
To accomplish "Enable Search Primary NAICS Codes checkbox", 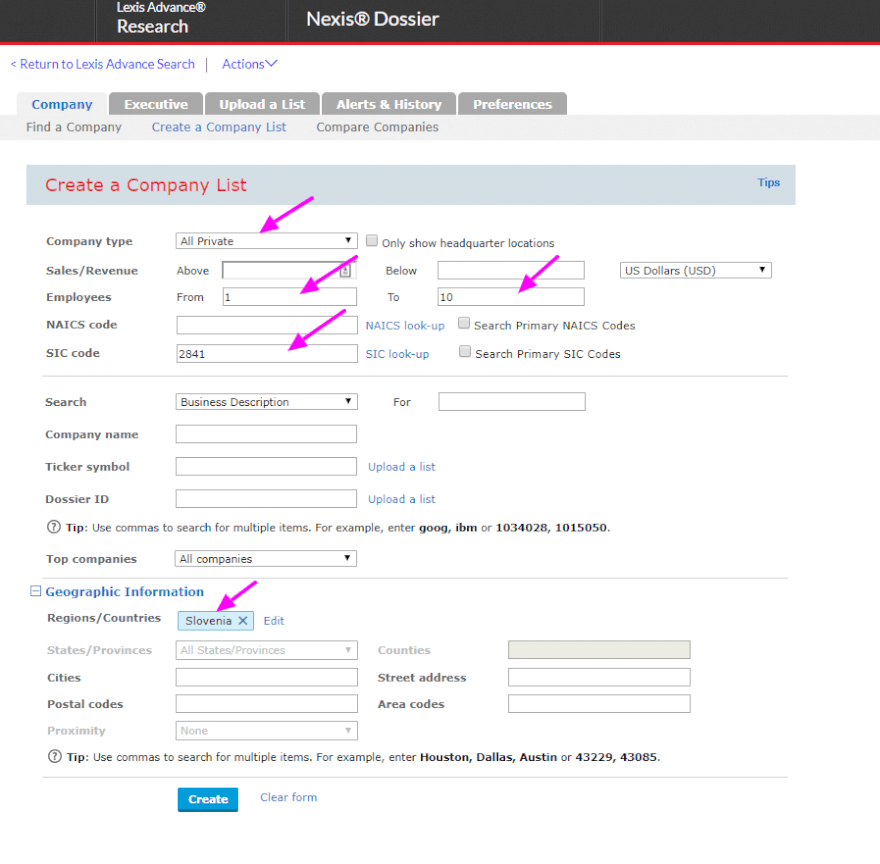I will tap(464, 324).
